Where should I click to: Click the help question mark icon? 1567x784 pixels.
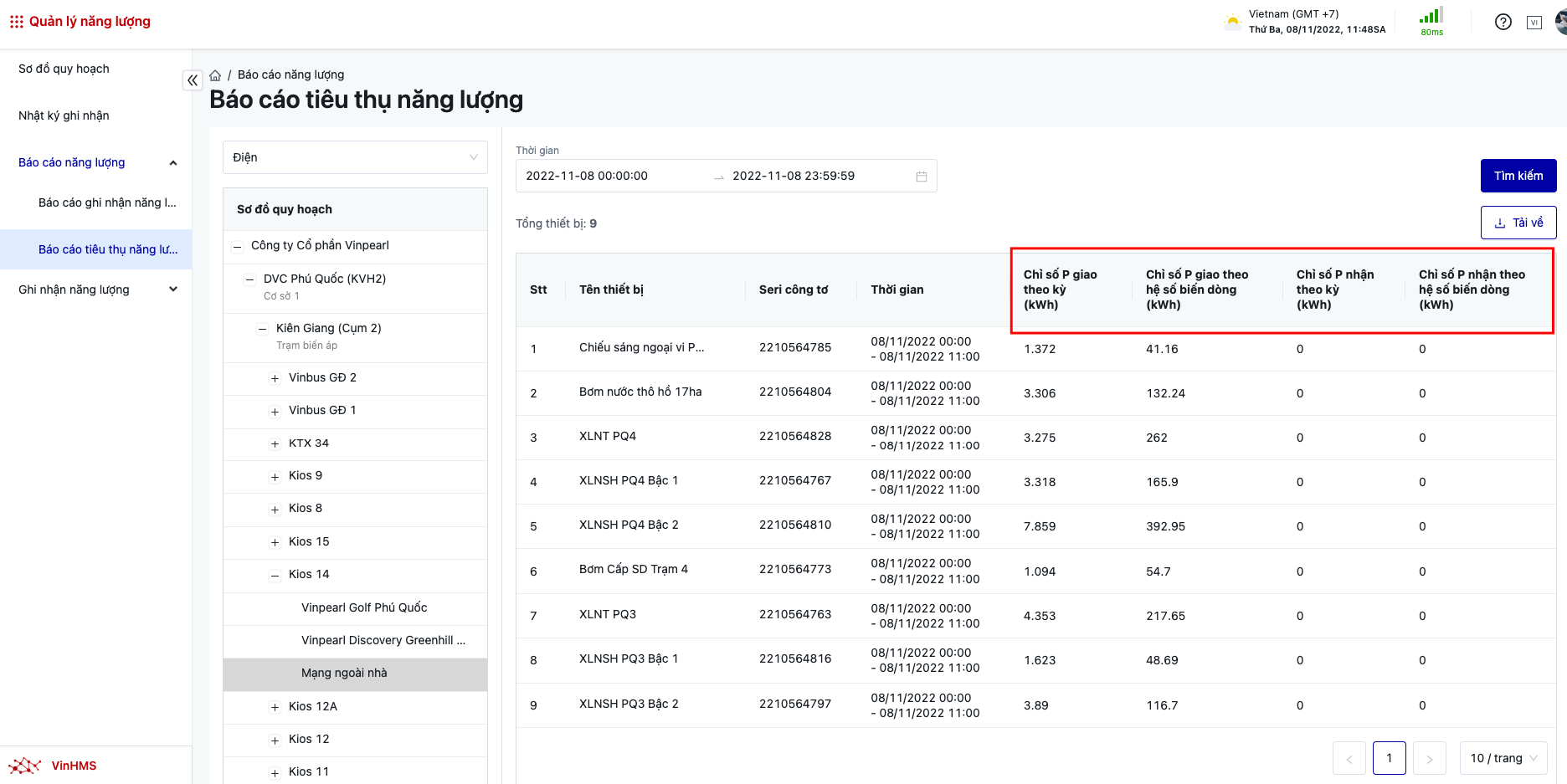click(1503, 22)
